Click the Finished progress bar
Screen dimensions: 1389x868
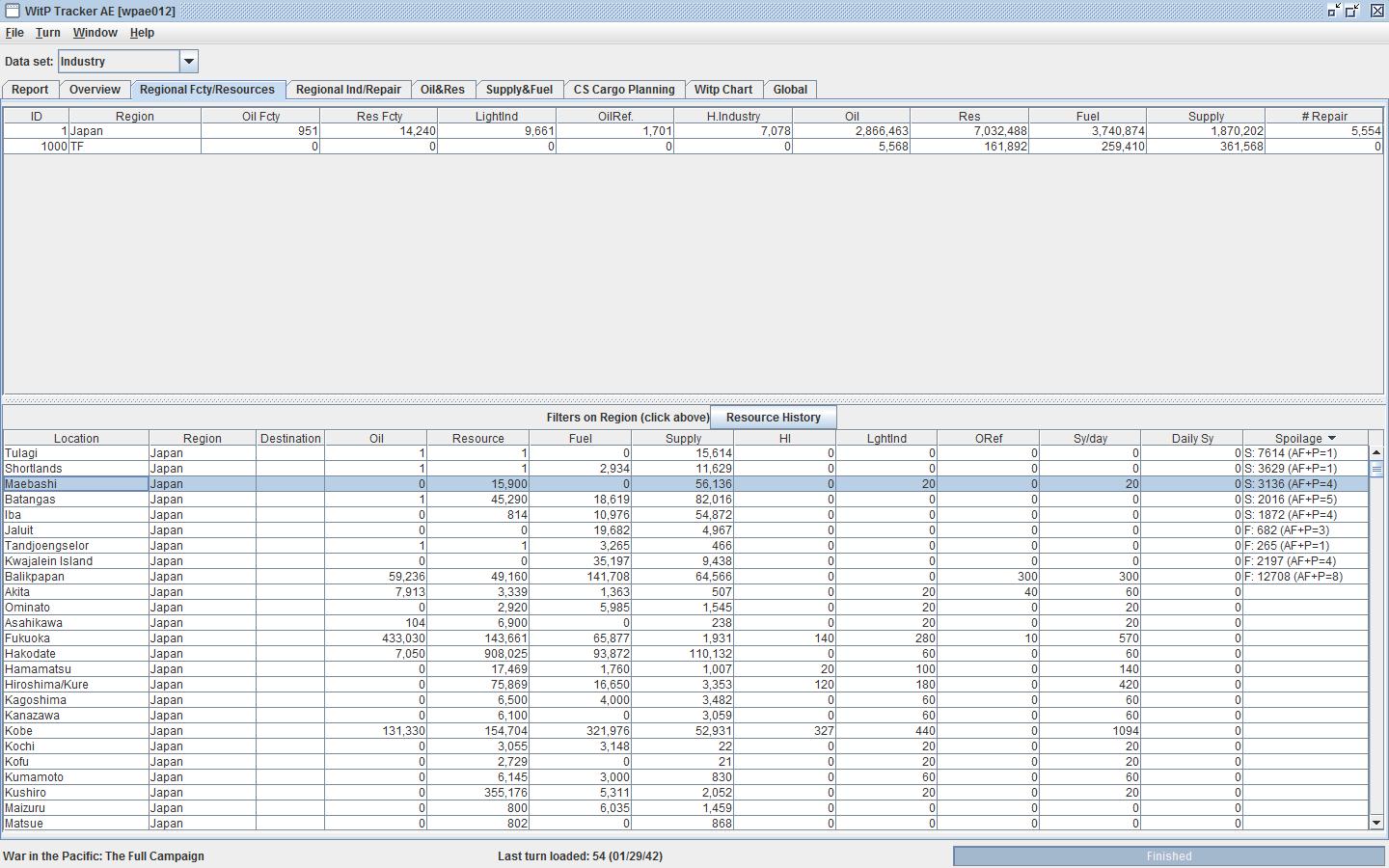[1169, 856]
